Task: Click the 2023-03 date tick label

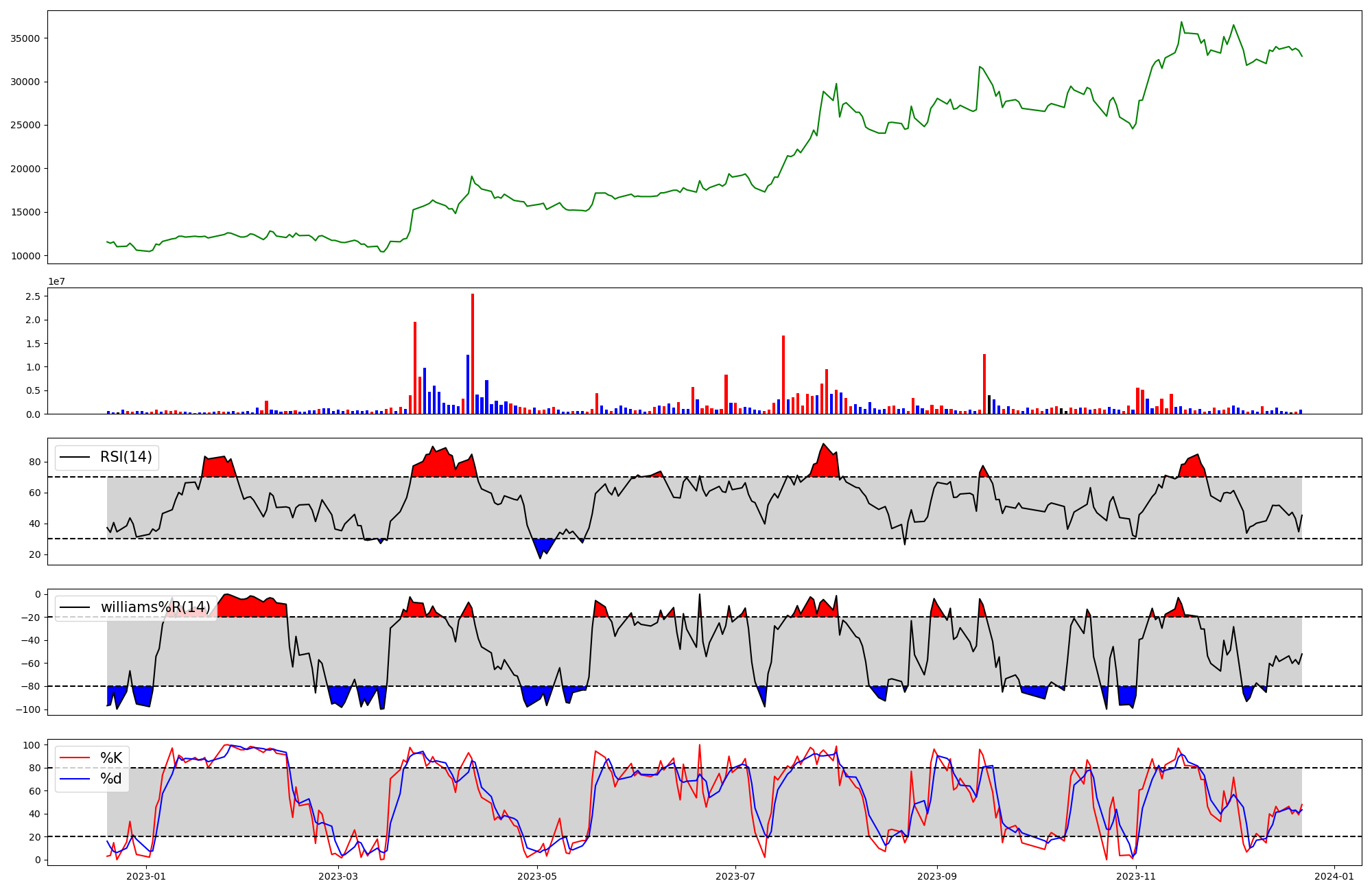Action: tap(338, 876)
